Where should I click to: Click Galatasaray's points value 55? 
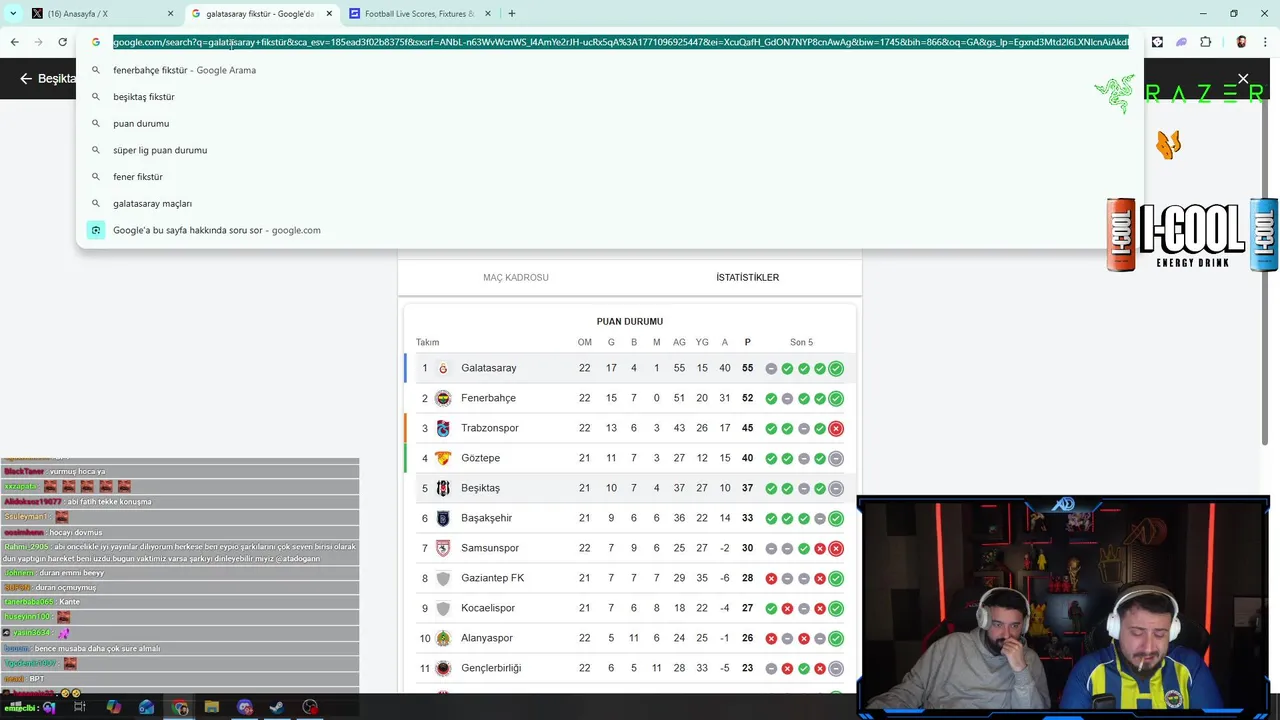pos(747,368)
